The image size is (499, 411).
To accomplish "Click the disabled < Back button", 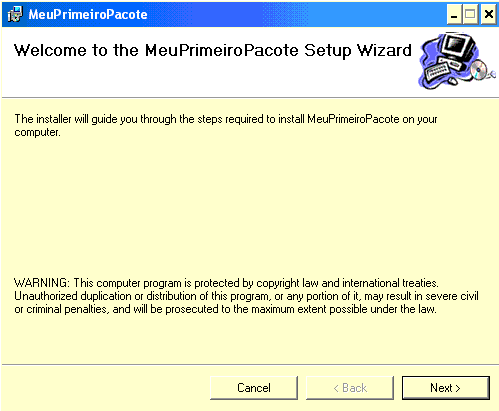I will (350, 388).
